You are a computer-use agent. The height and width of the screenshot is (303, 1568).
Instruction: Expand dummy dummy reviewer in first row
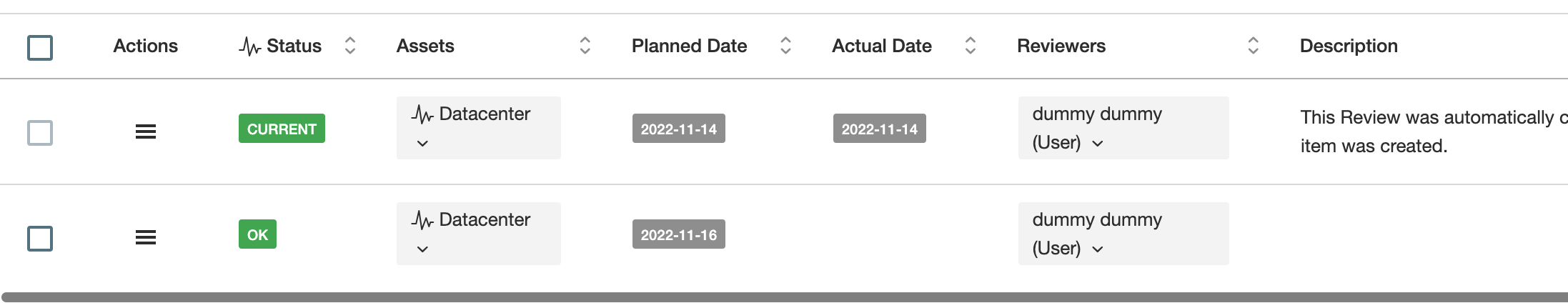click(x=1098, y=144)
